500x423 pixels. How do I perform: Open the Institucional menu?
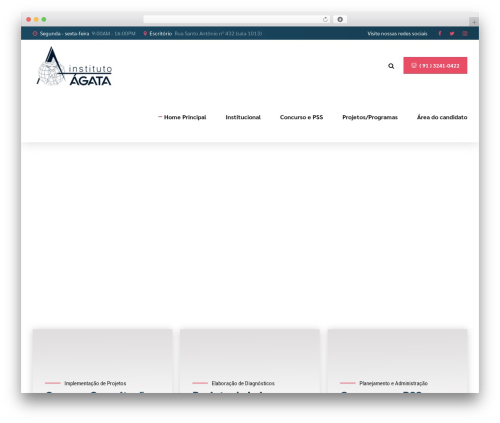pyautogui.click(x=243, y=117)
